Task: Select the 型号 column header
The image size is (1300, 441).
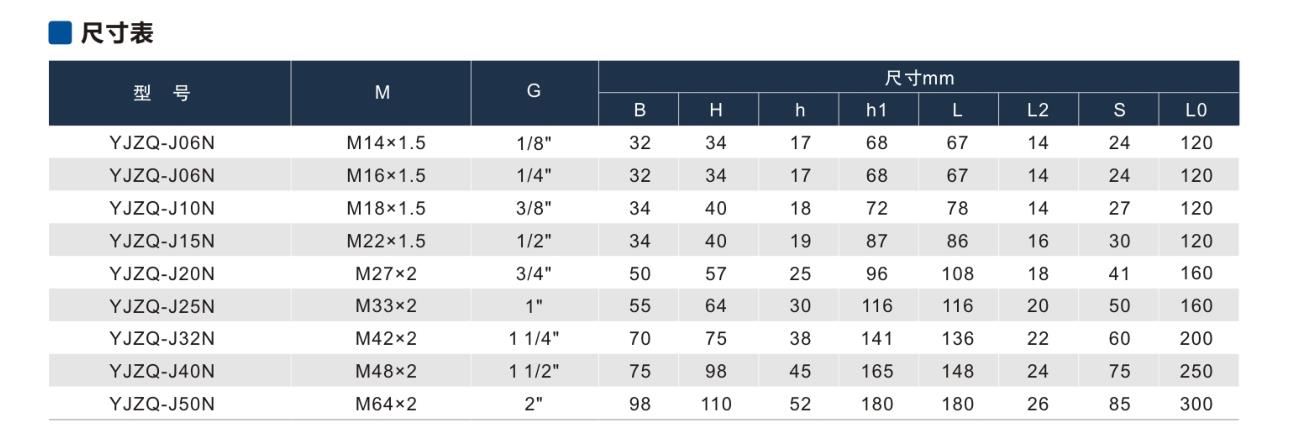Action: pos(161,93)
